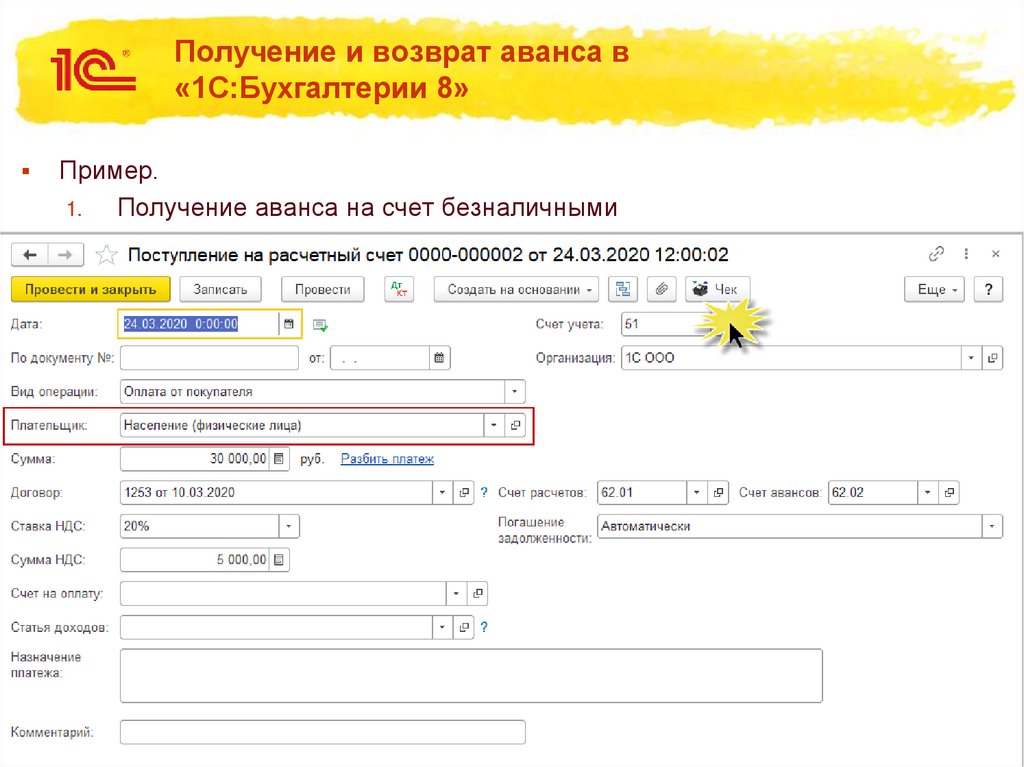Image resolution: width=1024 pixels, height=767 pixels.
Task: Expand the Ставка НДС dropdown
Action: click(289, 526)
